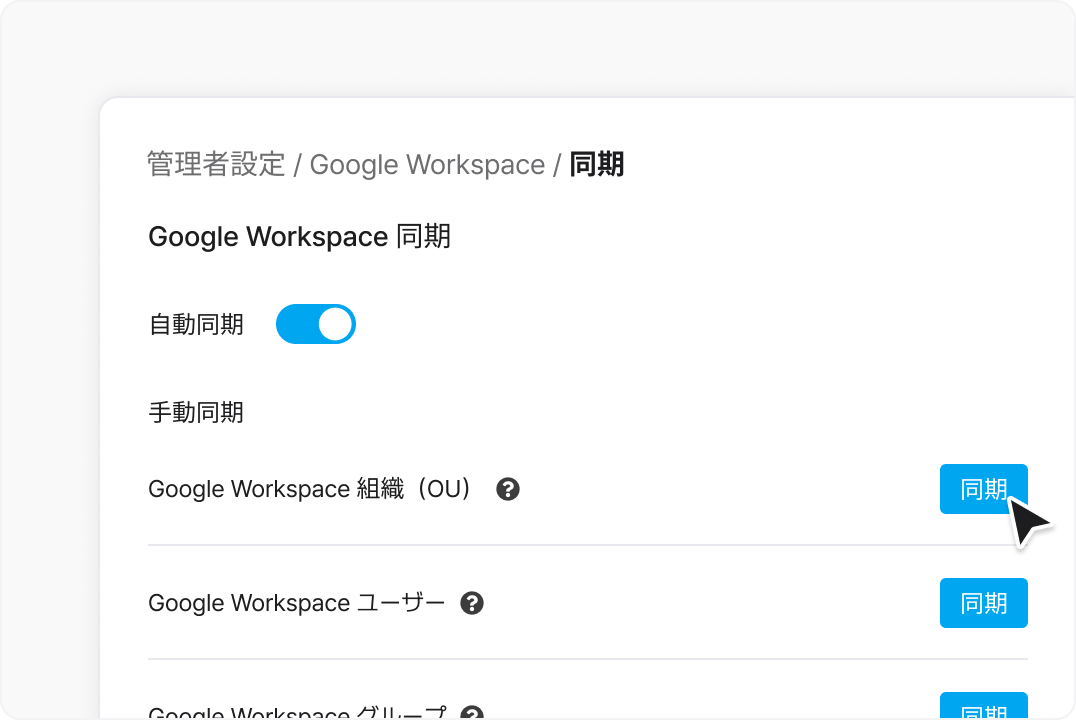Click 同期 button for Google Workspace ユーザー

tap(983, 603)
